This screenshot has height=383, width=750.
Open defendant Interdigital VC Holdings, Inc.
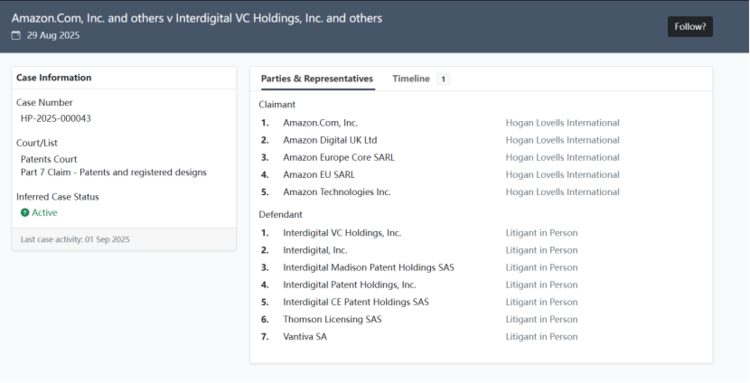(342, 233)
